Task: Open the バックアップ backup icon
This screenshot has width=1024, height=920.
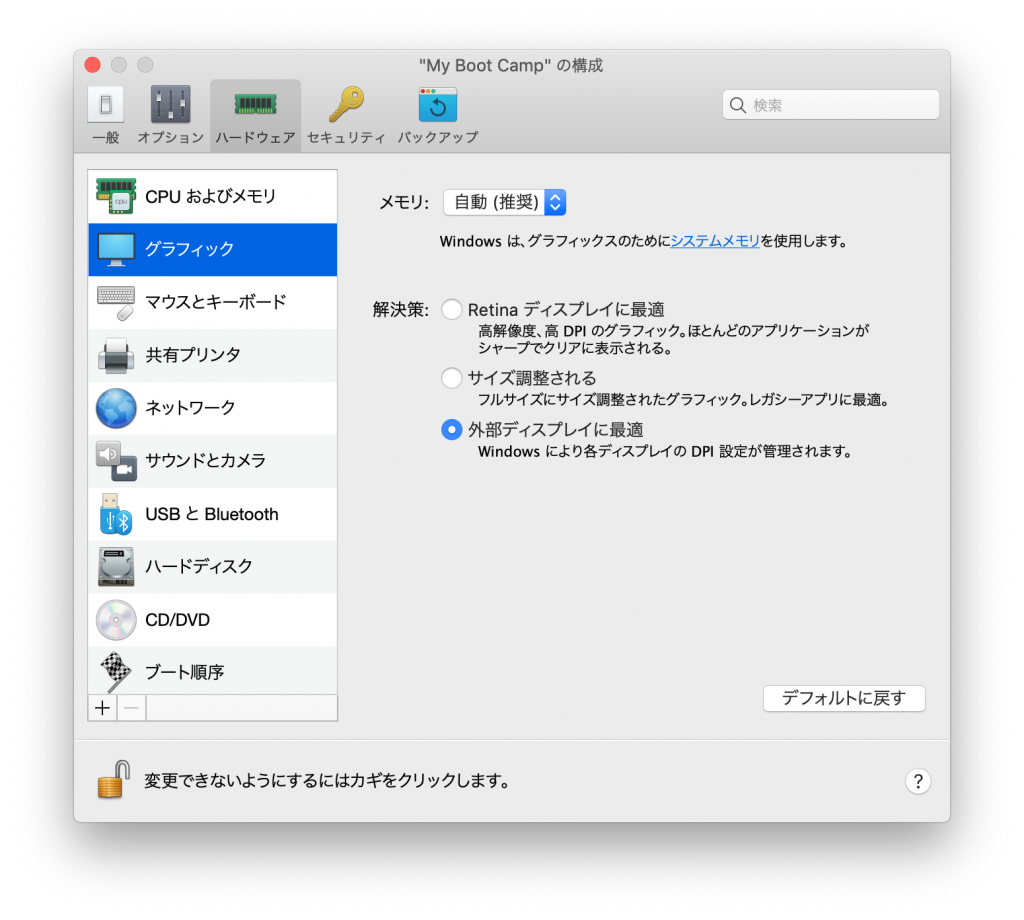Action: [438, 104]
